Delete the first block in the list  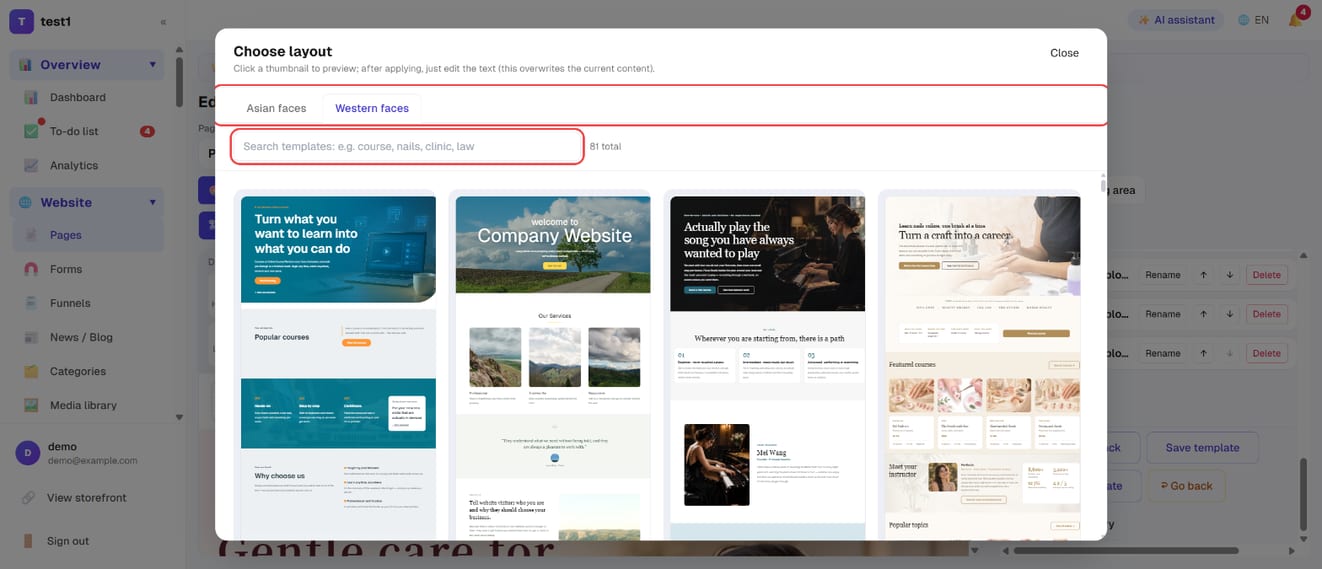[x=1266, y=275]
